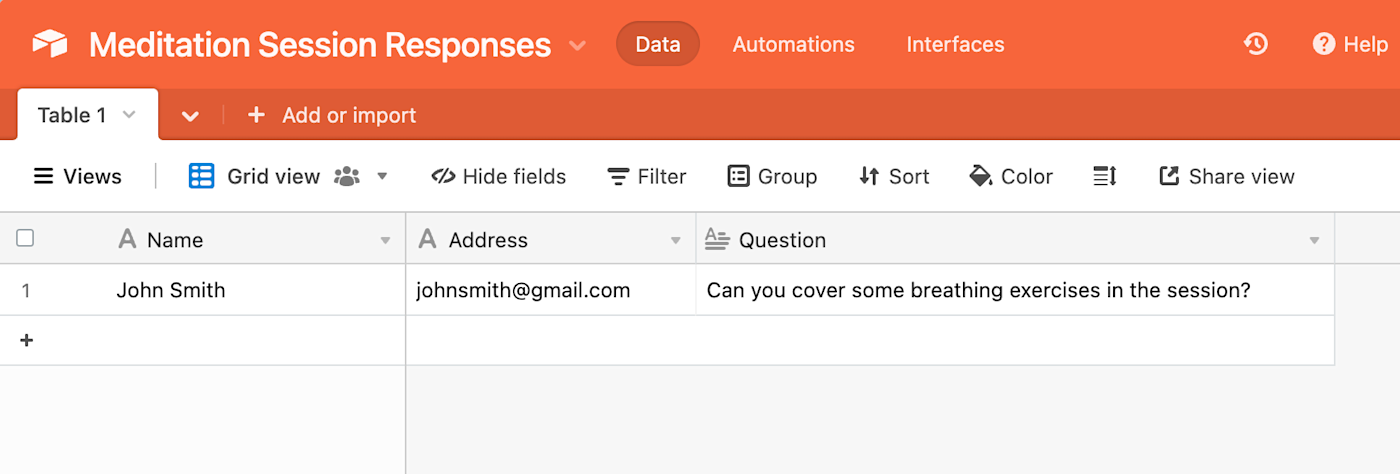
Task: Open the Help menu
Action: [x=1350, y=44]
